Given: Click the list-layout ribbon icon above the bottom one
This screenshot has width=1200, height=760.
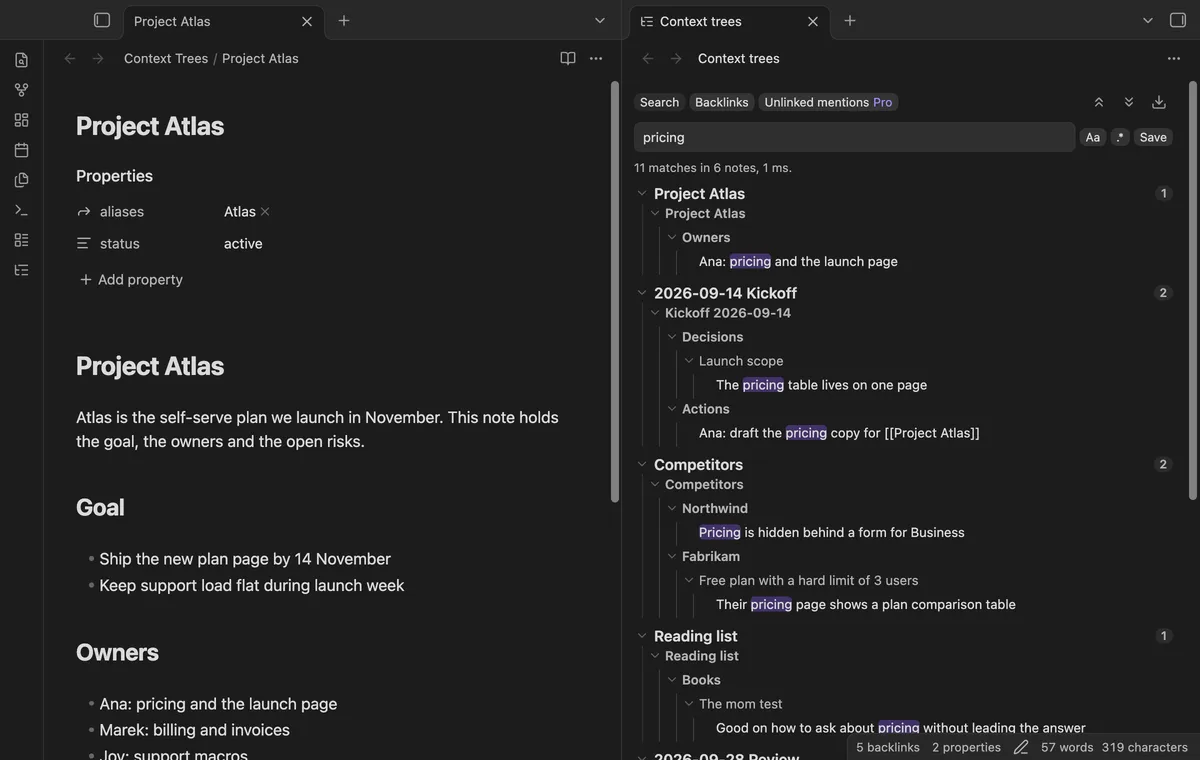Looking at the screenshot, I should [21, 240].
